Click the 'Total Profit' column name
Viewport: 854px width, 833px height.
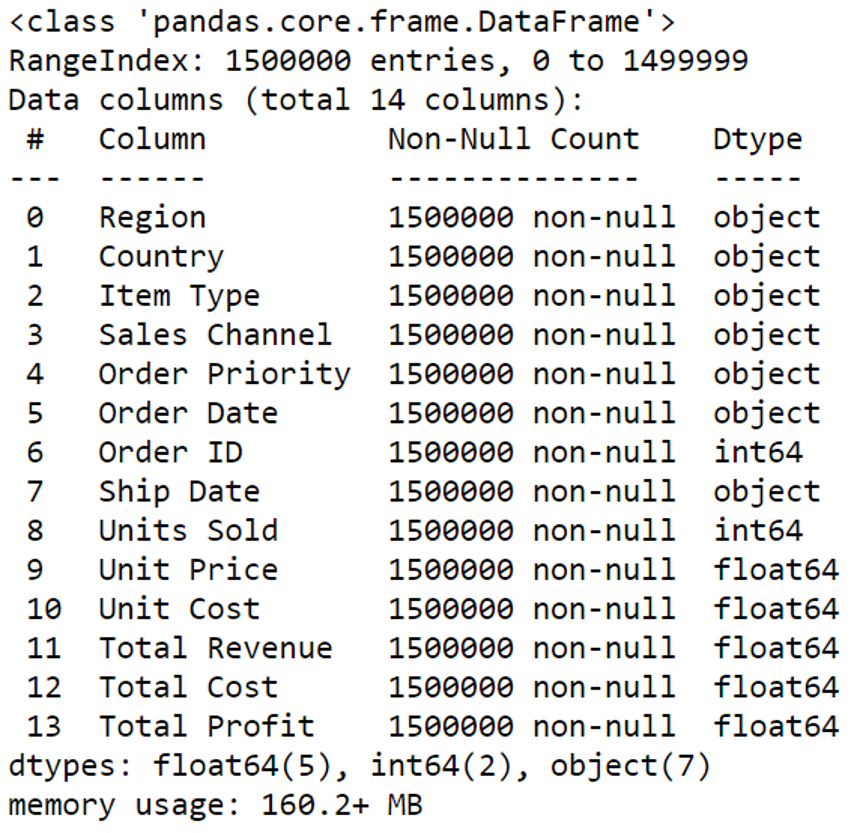click(206, 727)
